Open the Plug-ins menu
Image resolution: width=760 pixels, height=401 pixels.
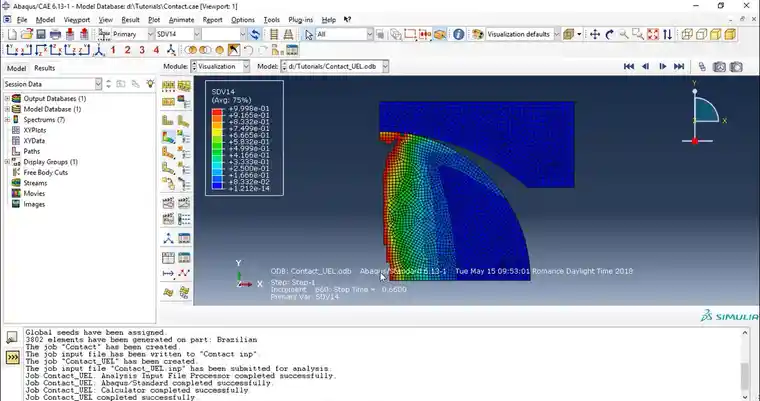301,20
